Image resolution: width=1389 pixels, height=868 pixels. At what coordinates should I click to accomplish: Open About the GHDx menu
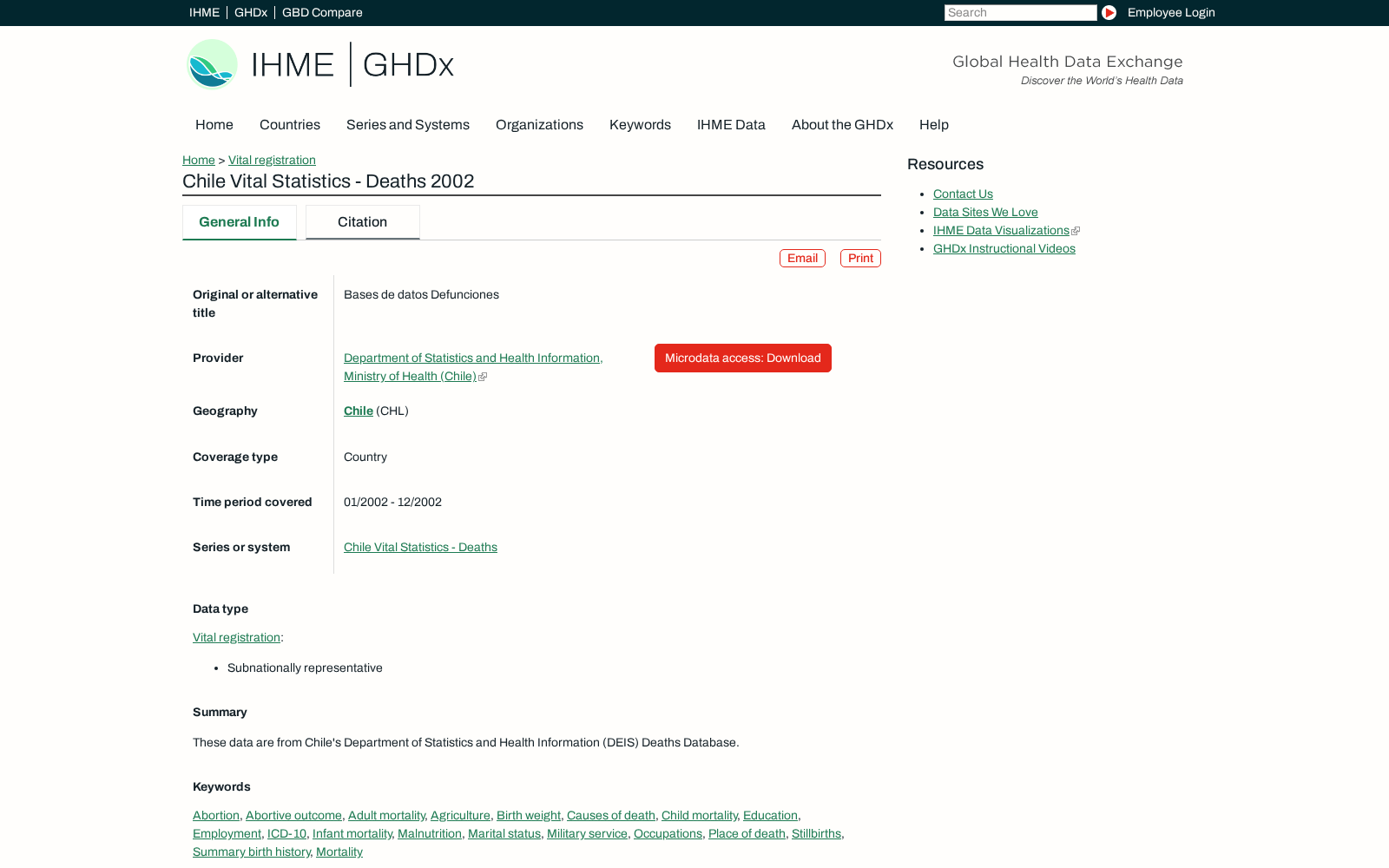pos(842,125)
